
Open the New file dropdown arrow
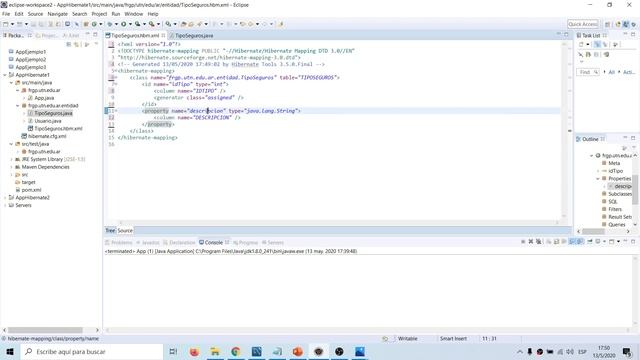12,24
